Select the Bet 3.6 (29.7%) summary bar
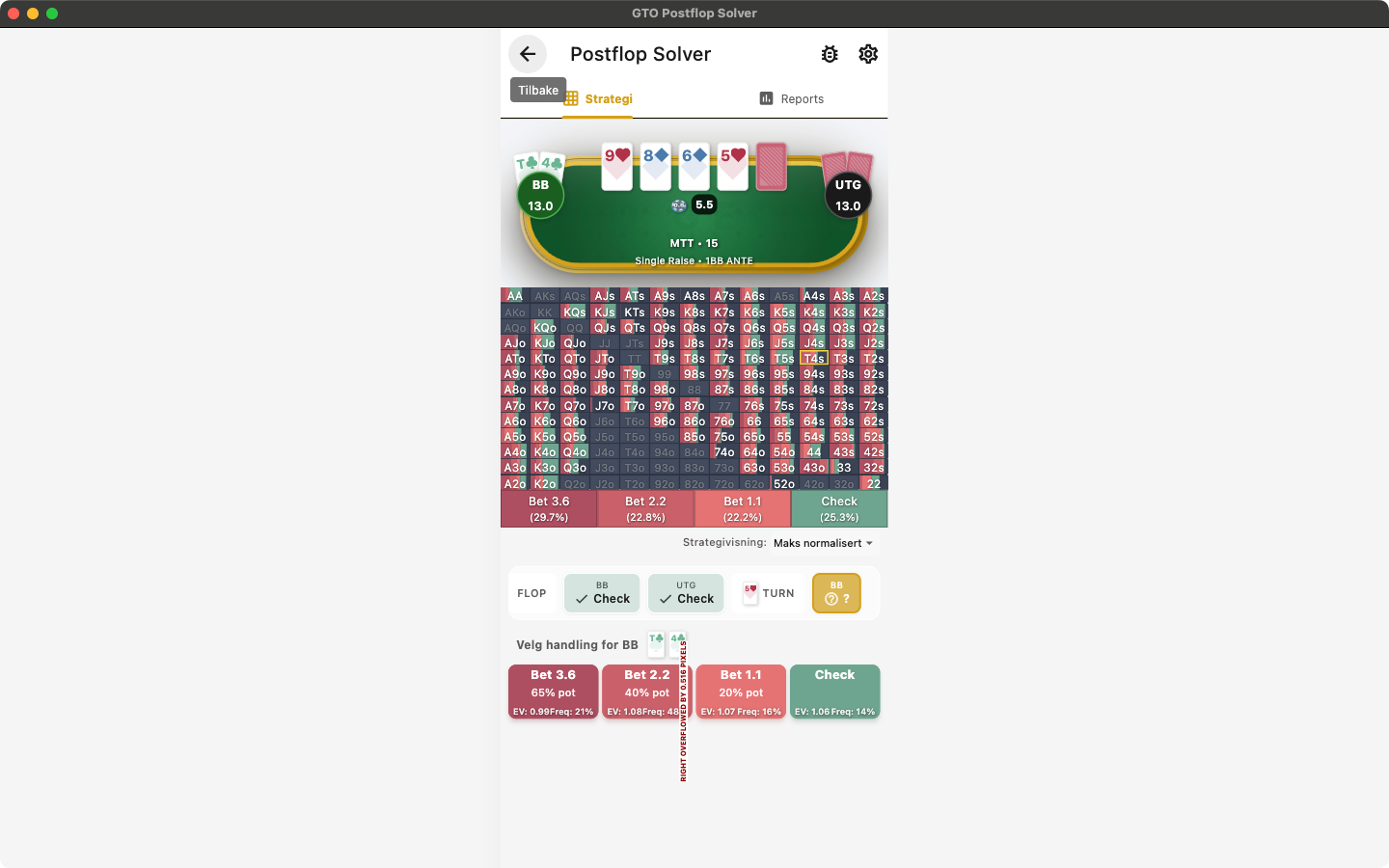Screen dimensions: 1389x868 click(549, 509)
